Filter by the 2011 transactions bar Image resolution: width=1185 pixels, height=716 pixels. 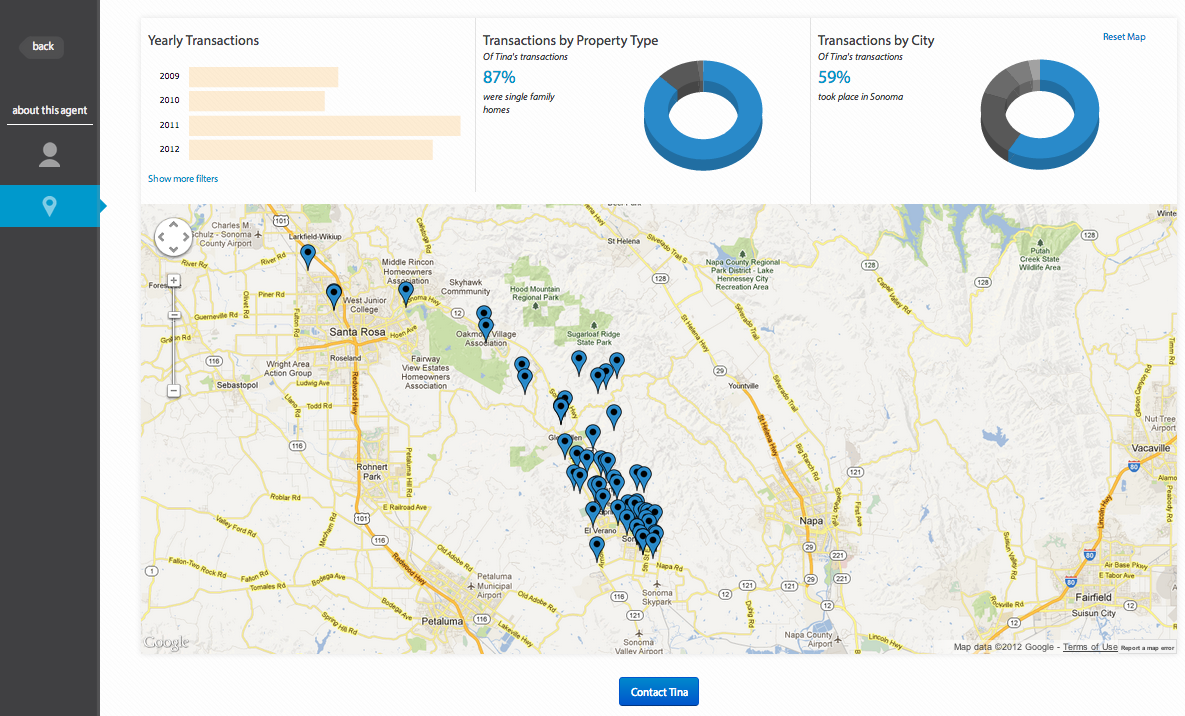coord(324,126)
